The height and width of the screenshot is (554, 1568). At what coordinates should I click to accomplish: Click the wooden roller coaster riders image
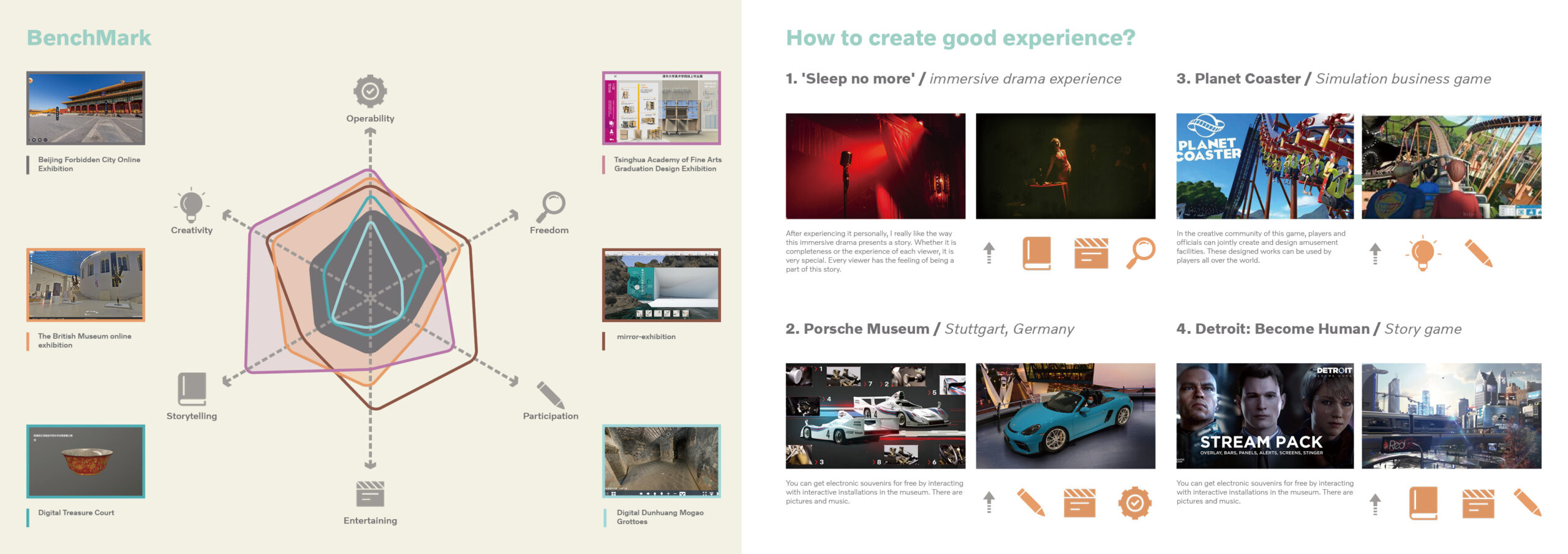tap(1452, 166)
